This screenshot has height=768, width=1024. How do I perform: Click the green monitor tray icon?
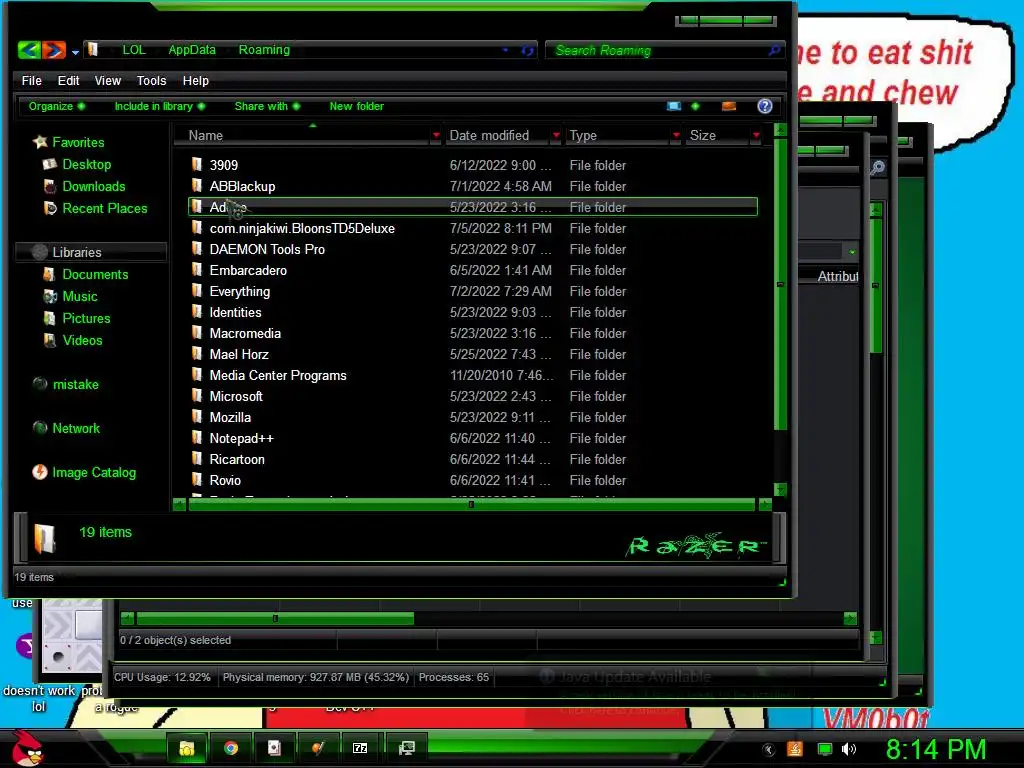(825, 750)
